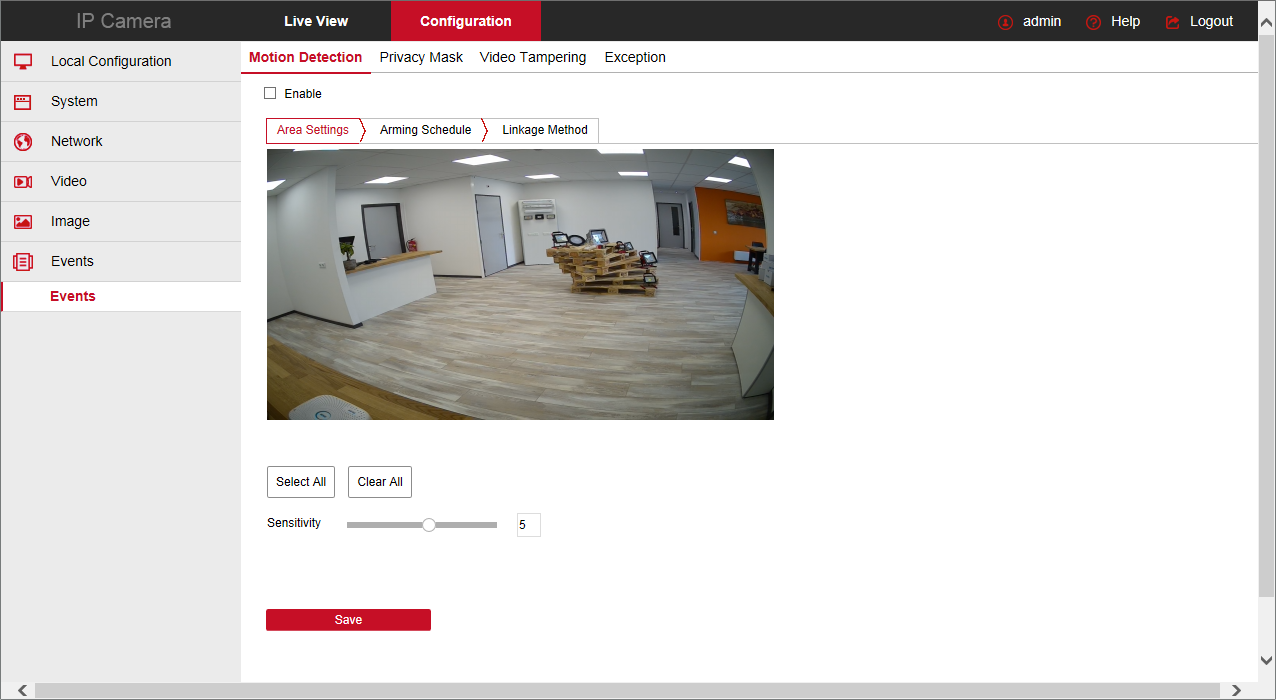This screenshot has width=1276, height=700.
Task: Open Local Configuration menu
Action: pyautogui.click(x=121, y=61)
